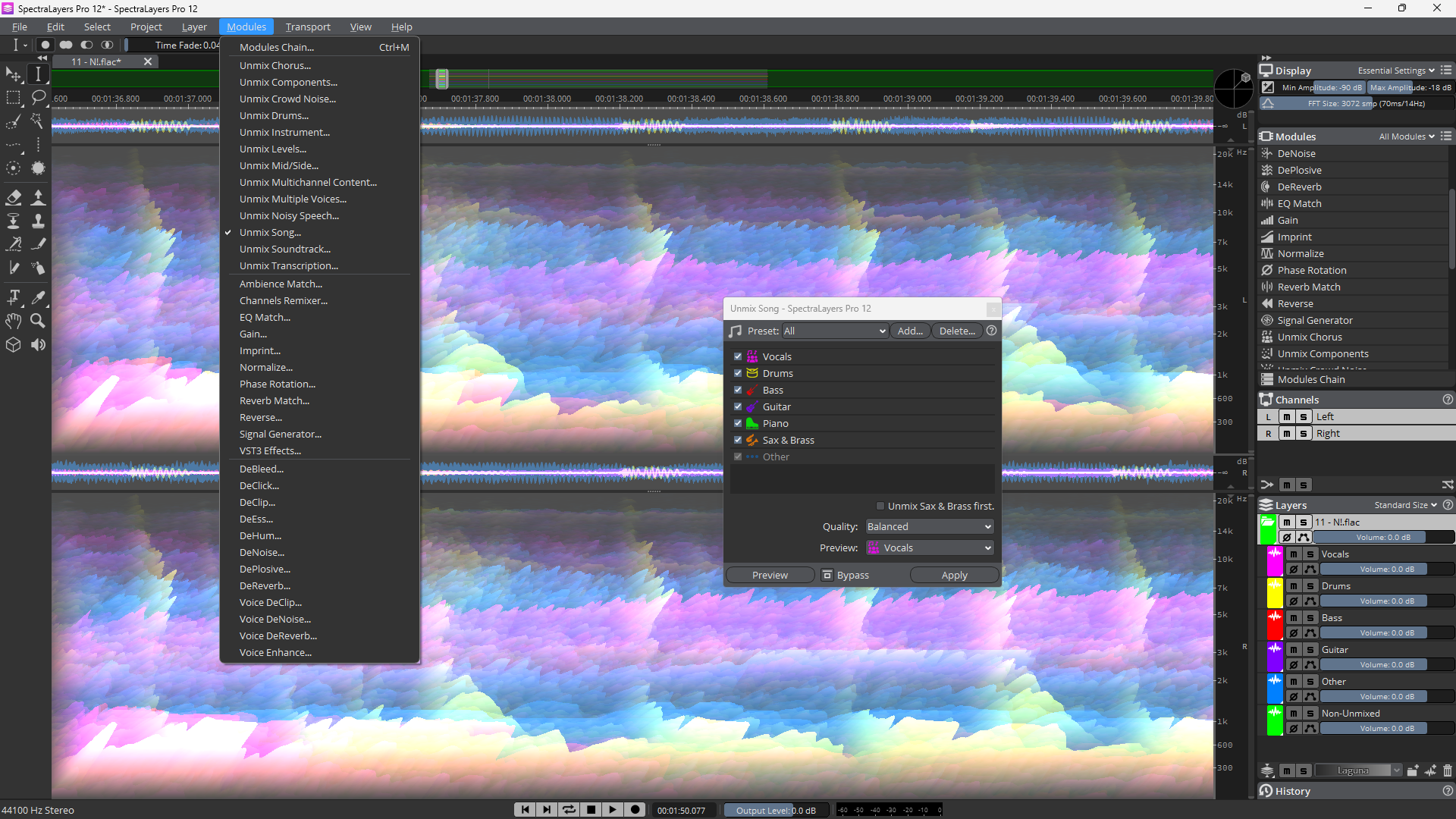This screenshot has height=819, width=1456.
Task: Open the Essential Settings display dropdown
Action: click(1396, 71)
